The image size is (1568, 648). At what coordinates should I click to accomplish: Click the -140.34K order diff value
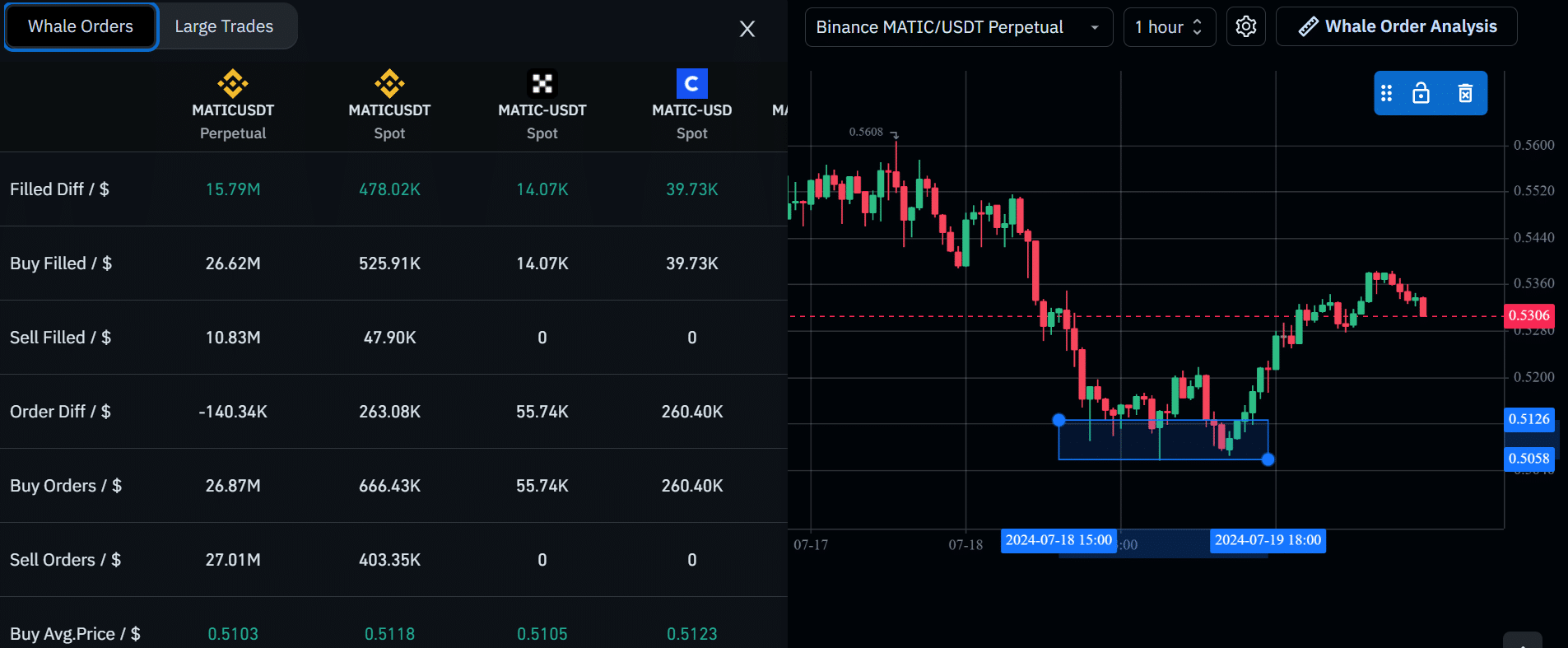233,412
